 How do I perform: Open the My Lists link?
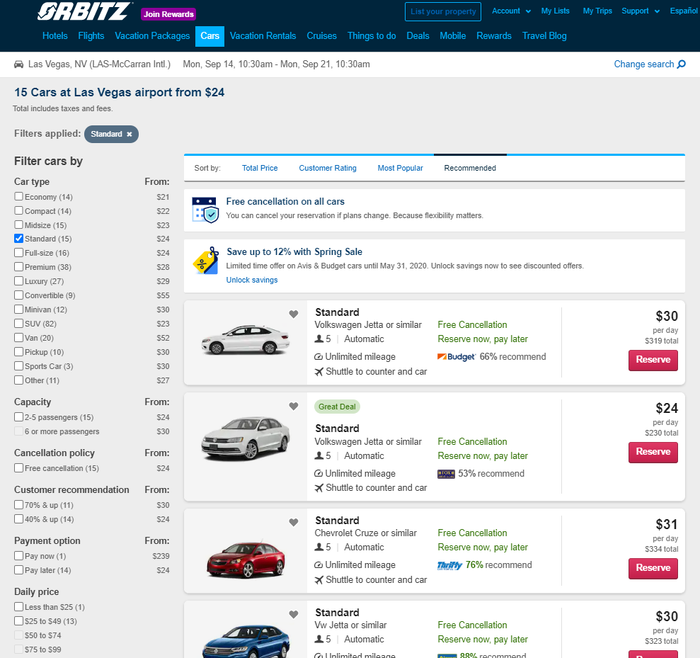point(555,11)
